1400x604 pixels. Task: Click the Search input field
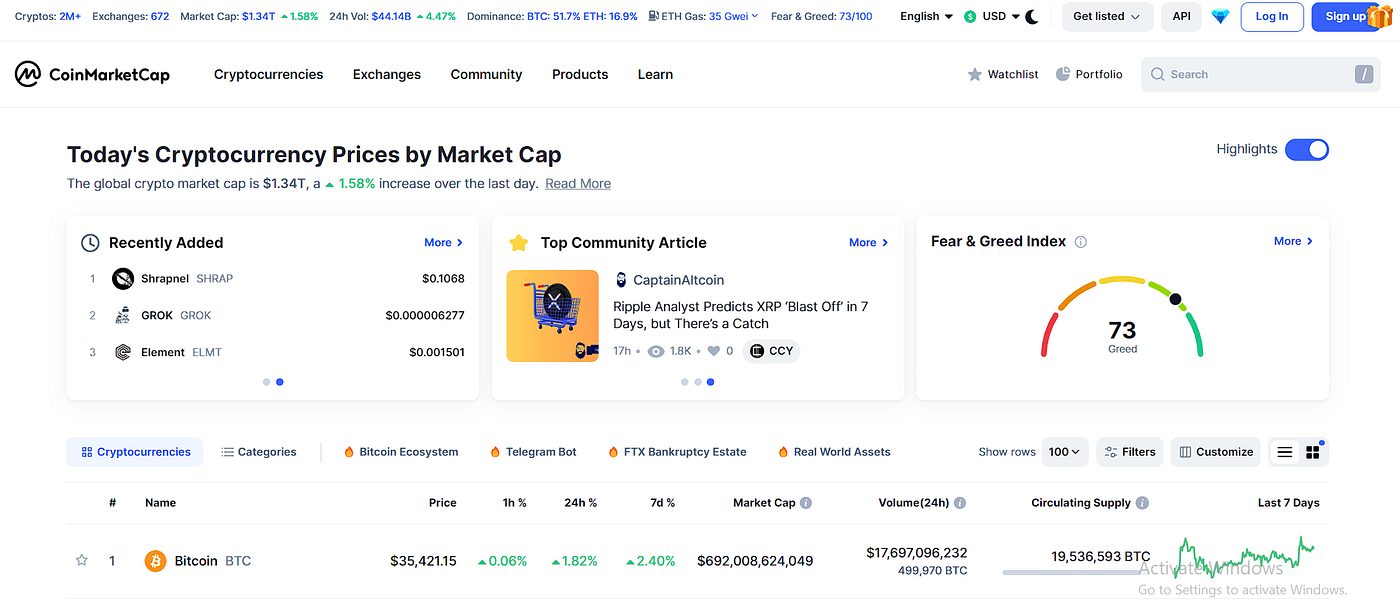click(x=1261, y=74)
